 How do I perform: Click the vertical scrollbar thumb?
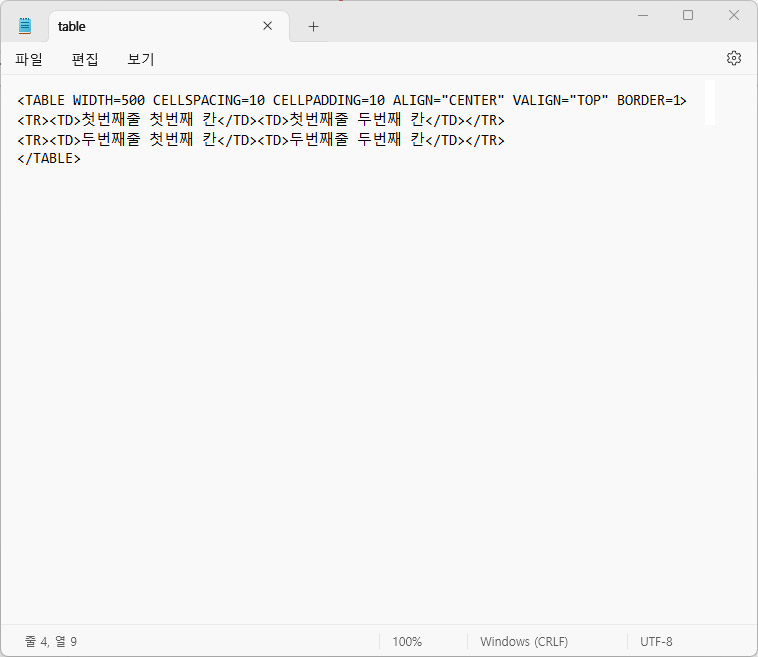(710, 102)
